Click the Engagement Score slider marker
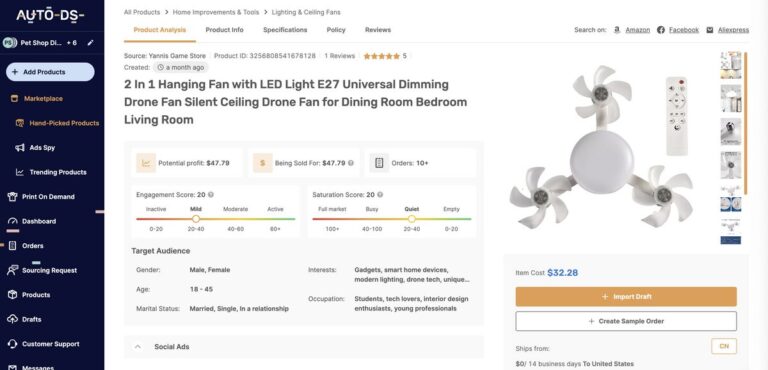Viewport: 768px width, 370px height. pos(196,219)
